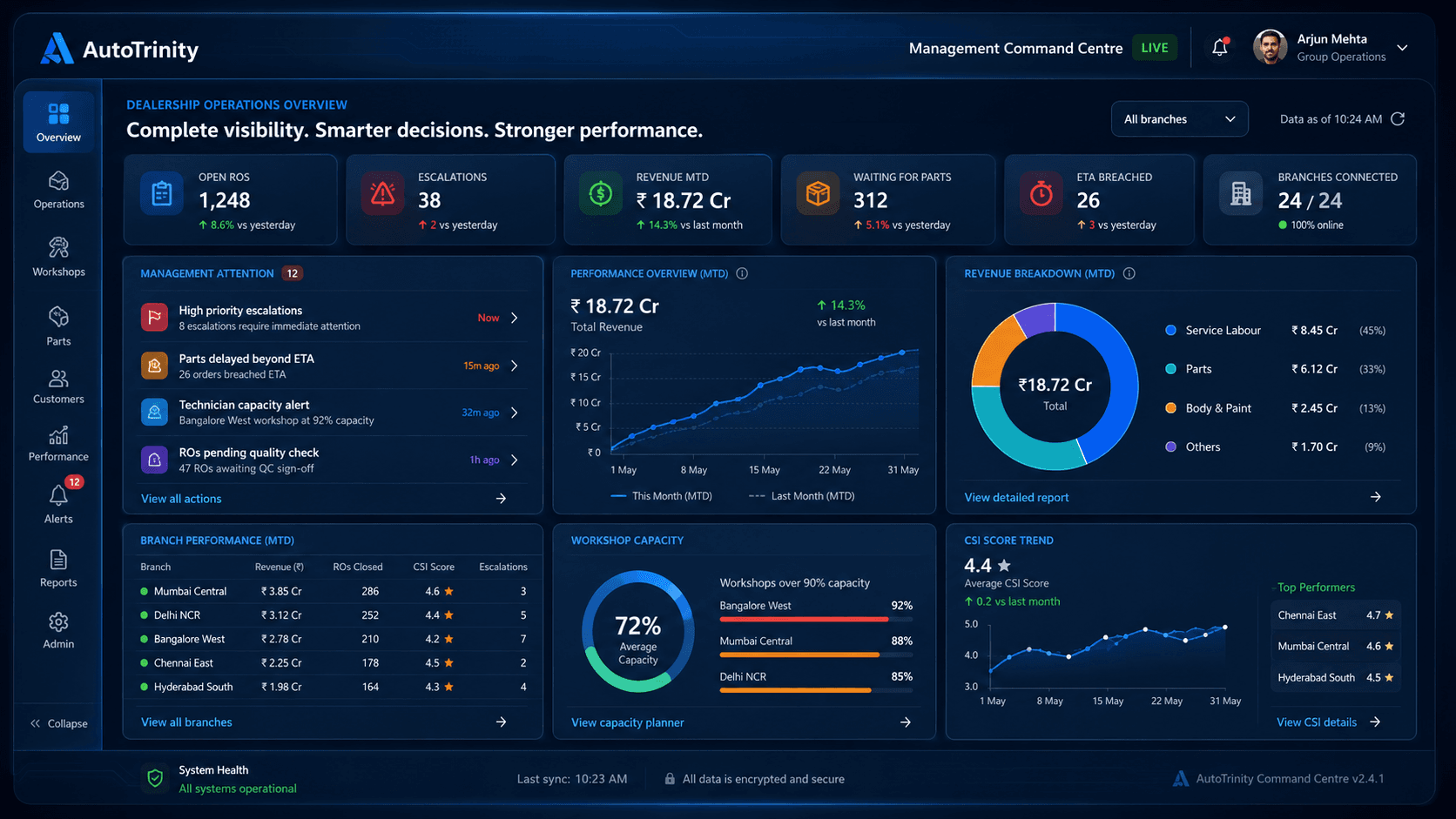Click the LIVE status badge
This screenshot has width=1456, height=819.
tap(1155, 48)
